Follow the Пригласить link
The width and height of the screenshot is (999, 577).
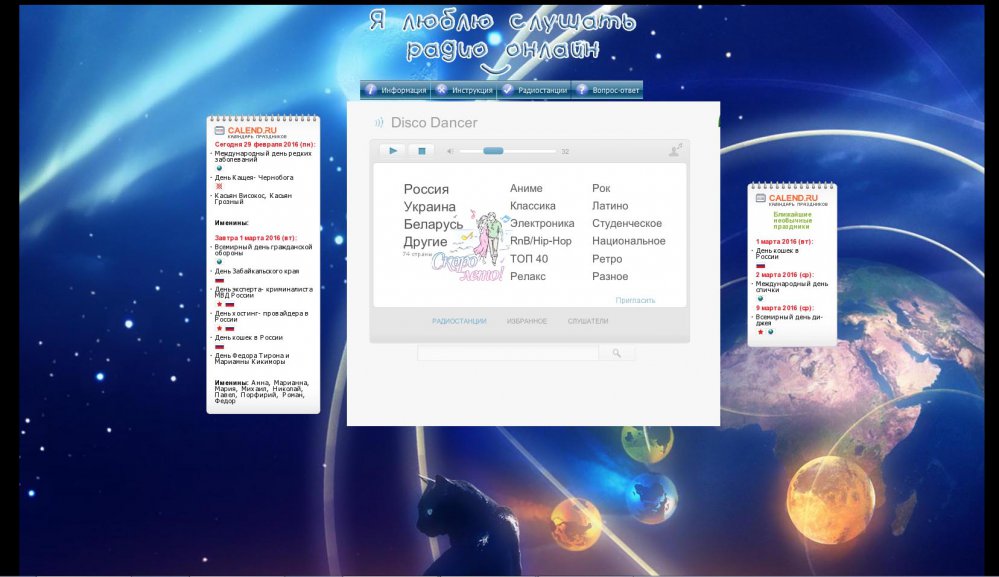pos(635,300)
